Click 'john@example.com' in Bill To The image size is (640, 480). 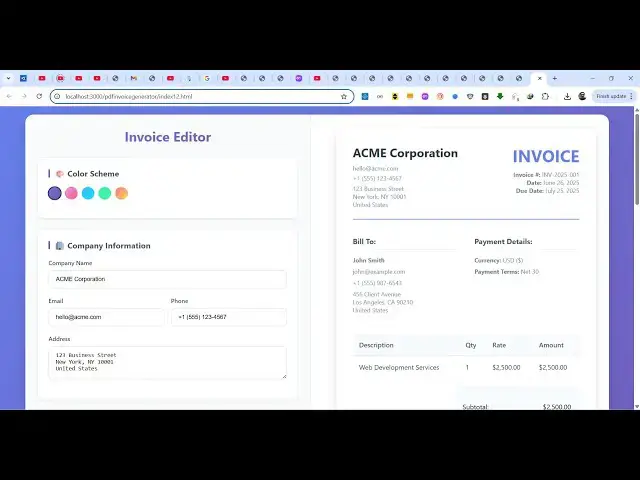click(379, 272)
